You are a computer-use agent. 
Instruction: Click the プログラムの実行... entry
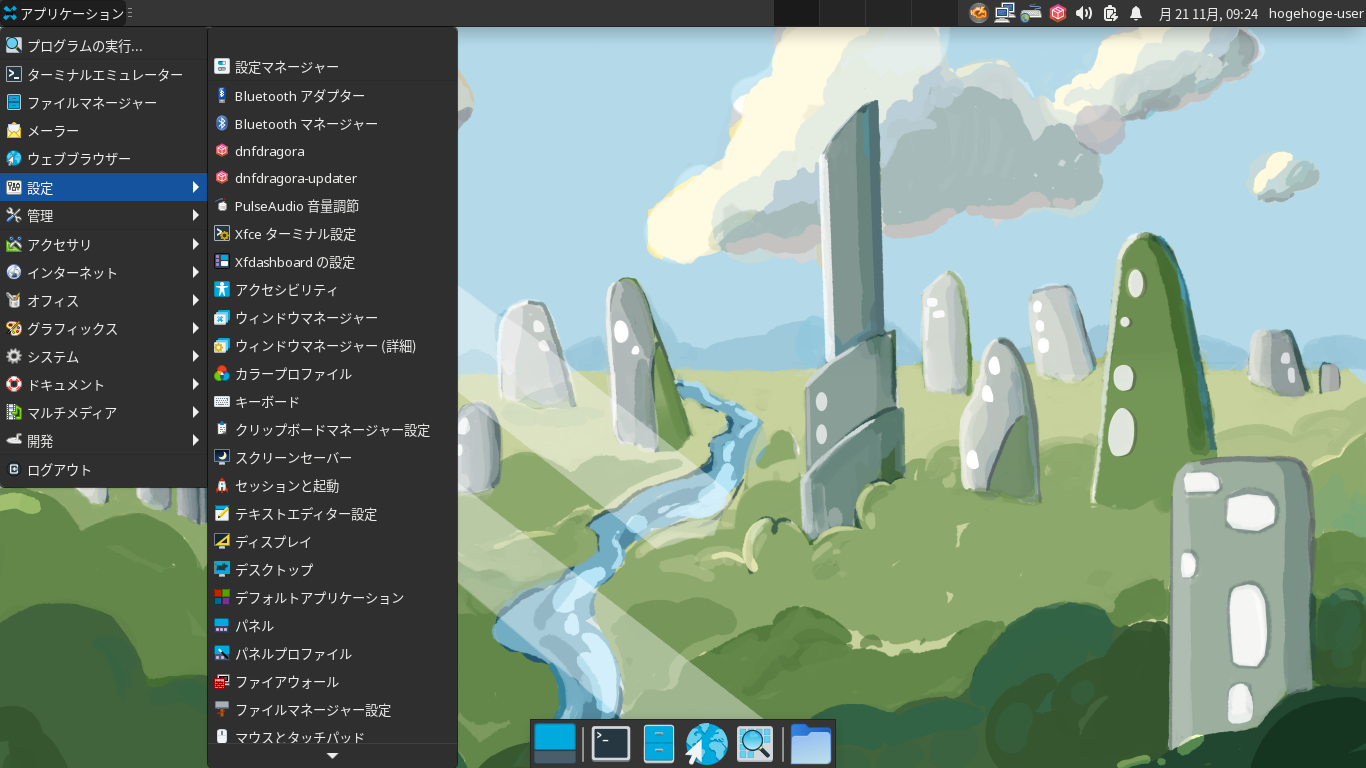point(103,45)
